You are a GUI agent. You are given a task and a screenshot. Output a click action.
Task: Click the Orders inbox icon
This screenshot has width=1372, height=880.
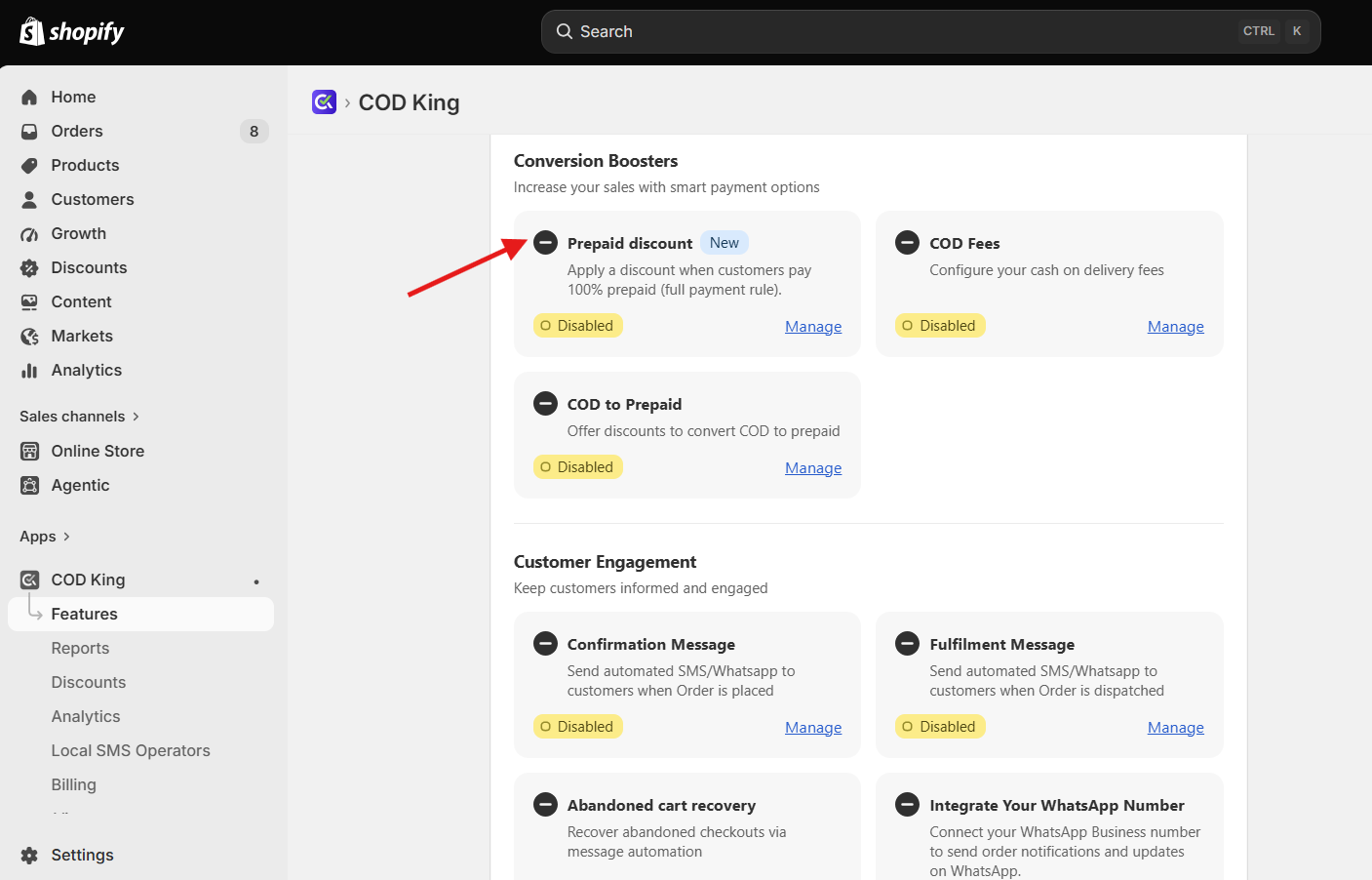point(30,132)
